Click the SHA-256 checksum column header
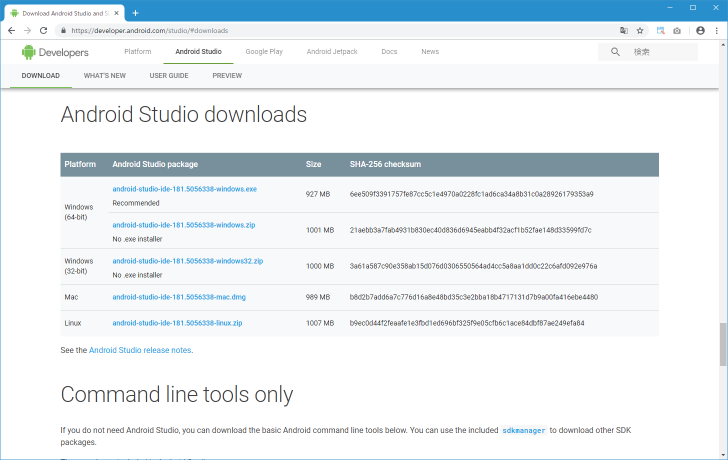Image resolution: width=728 pixels, height=460 pixels. (x=385, y=164)
